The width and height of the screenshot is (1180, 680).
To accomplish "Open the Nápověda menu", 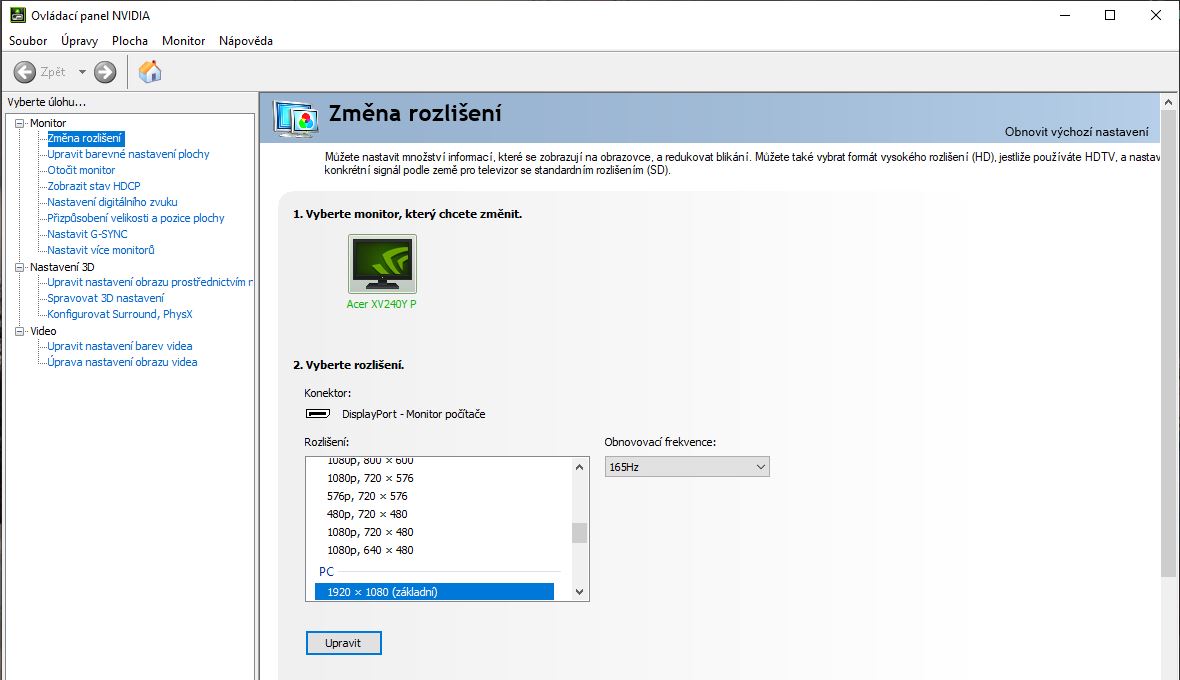I will pos(246,41).
